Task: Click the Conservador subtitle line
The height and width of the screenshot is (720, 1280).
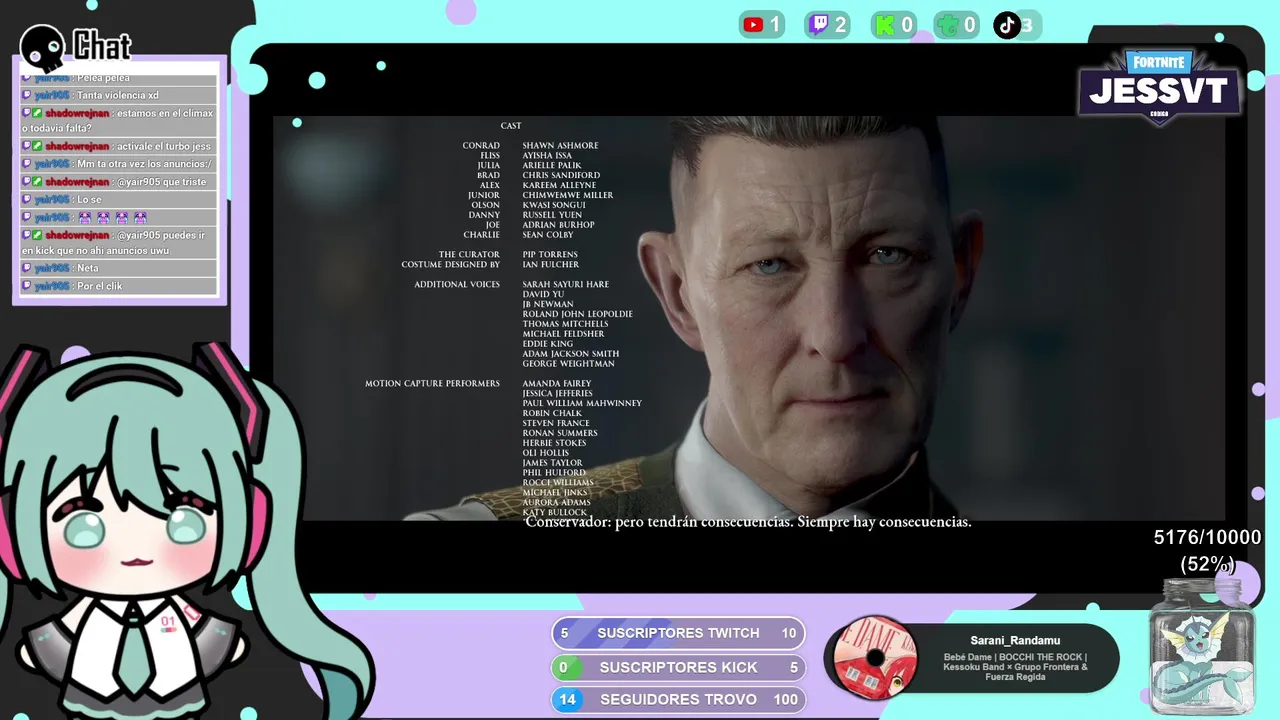Action: [x=748, y=522]
